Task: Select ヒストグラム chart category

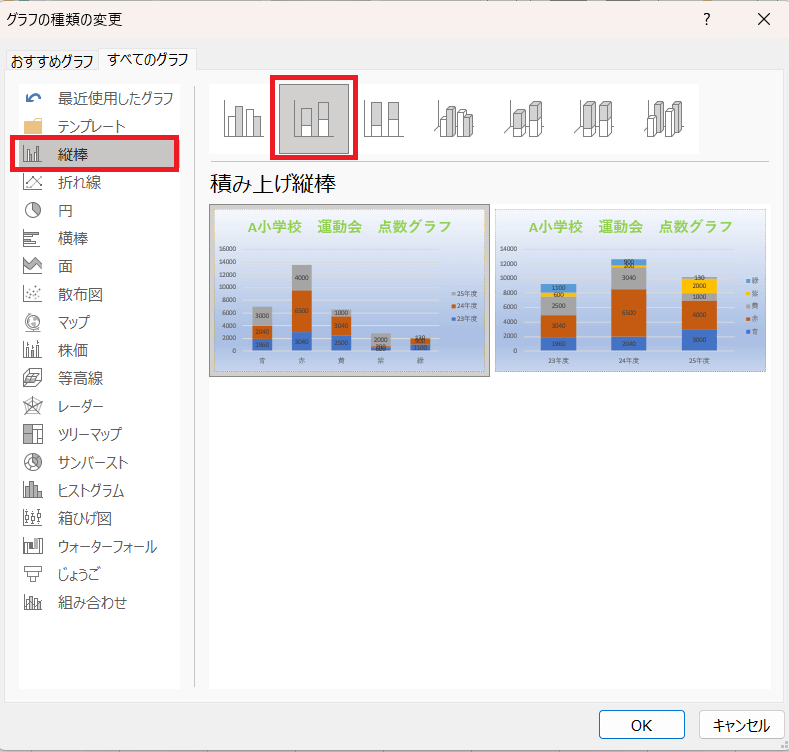Action: (x=99, y=490)
